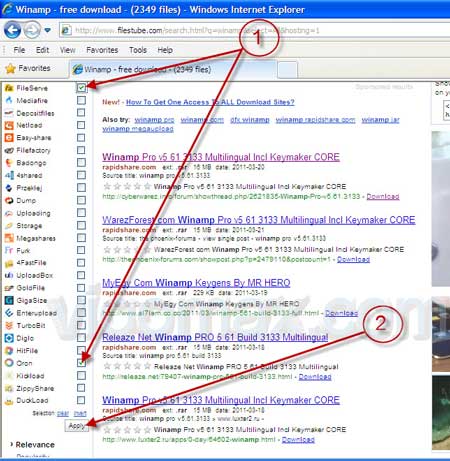
Task: Click the Apply button under host list
Action: [77, 426]
